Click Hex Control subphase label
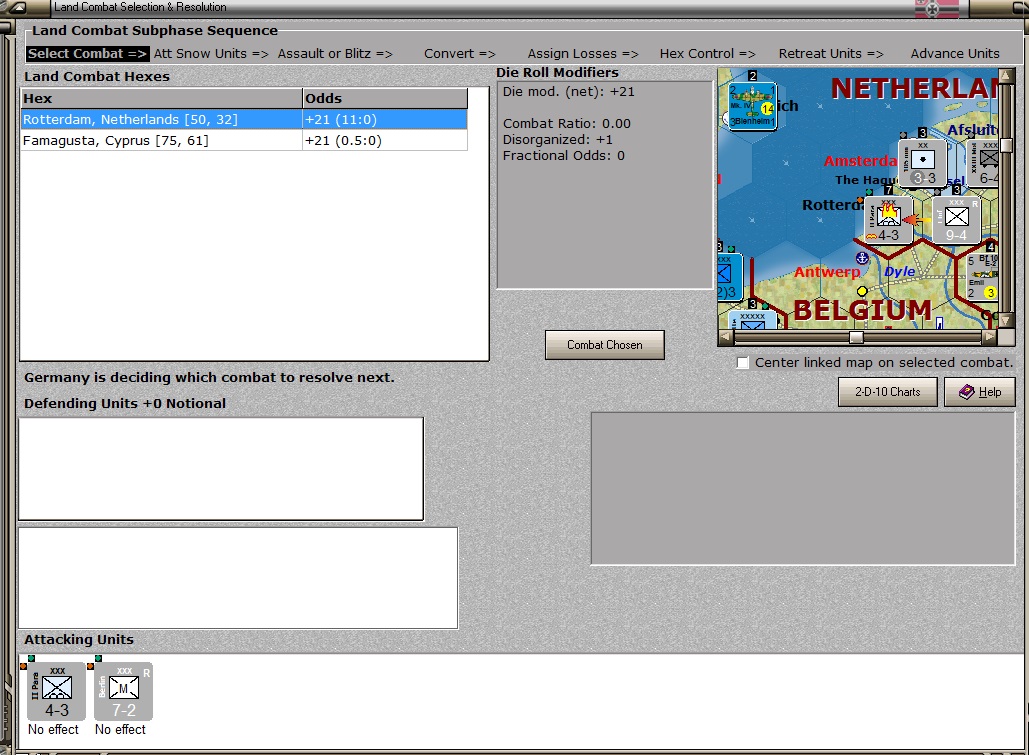The image size is (1029, 755). coord(707,54)
